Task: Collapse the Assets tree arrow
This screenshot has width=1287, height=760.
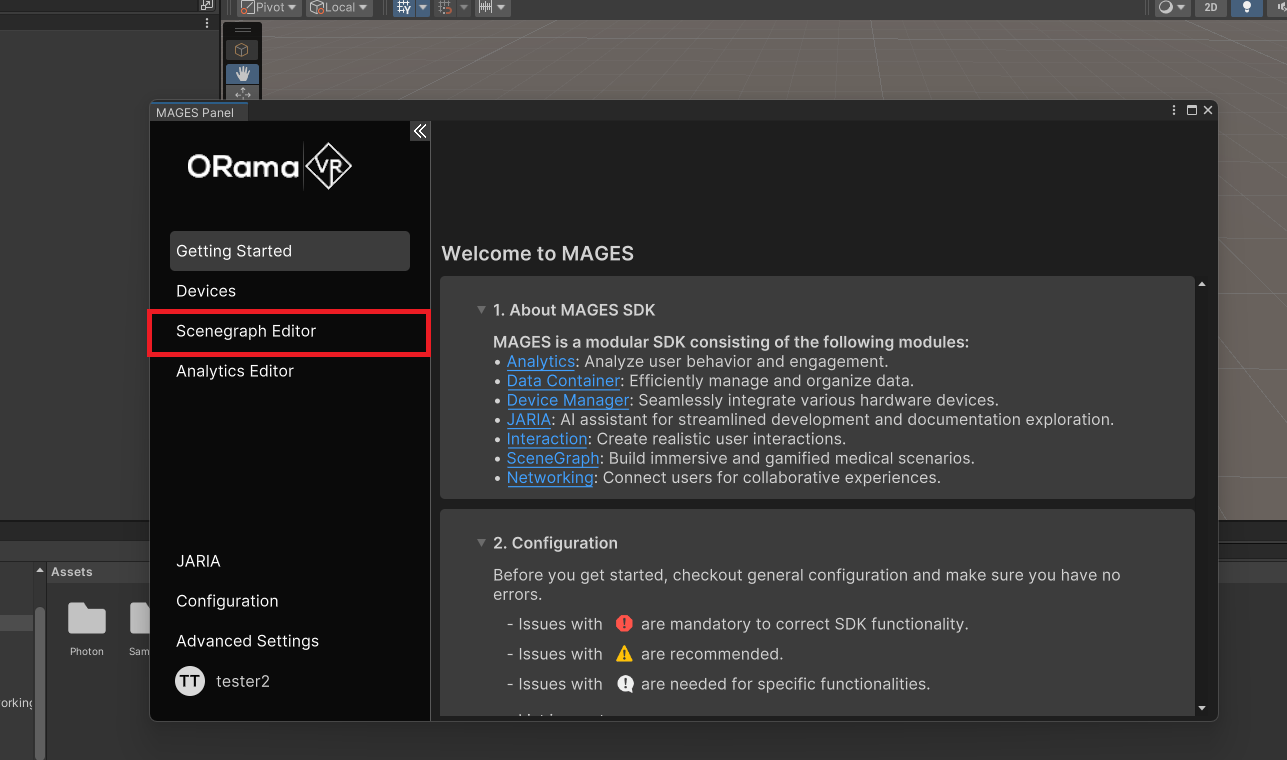Action: (x=41, y=571)
